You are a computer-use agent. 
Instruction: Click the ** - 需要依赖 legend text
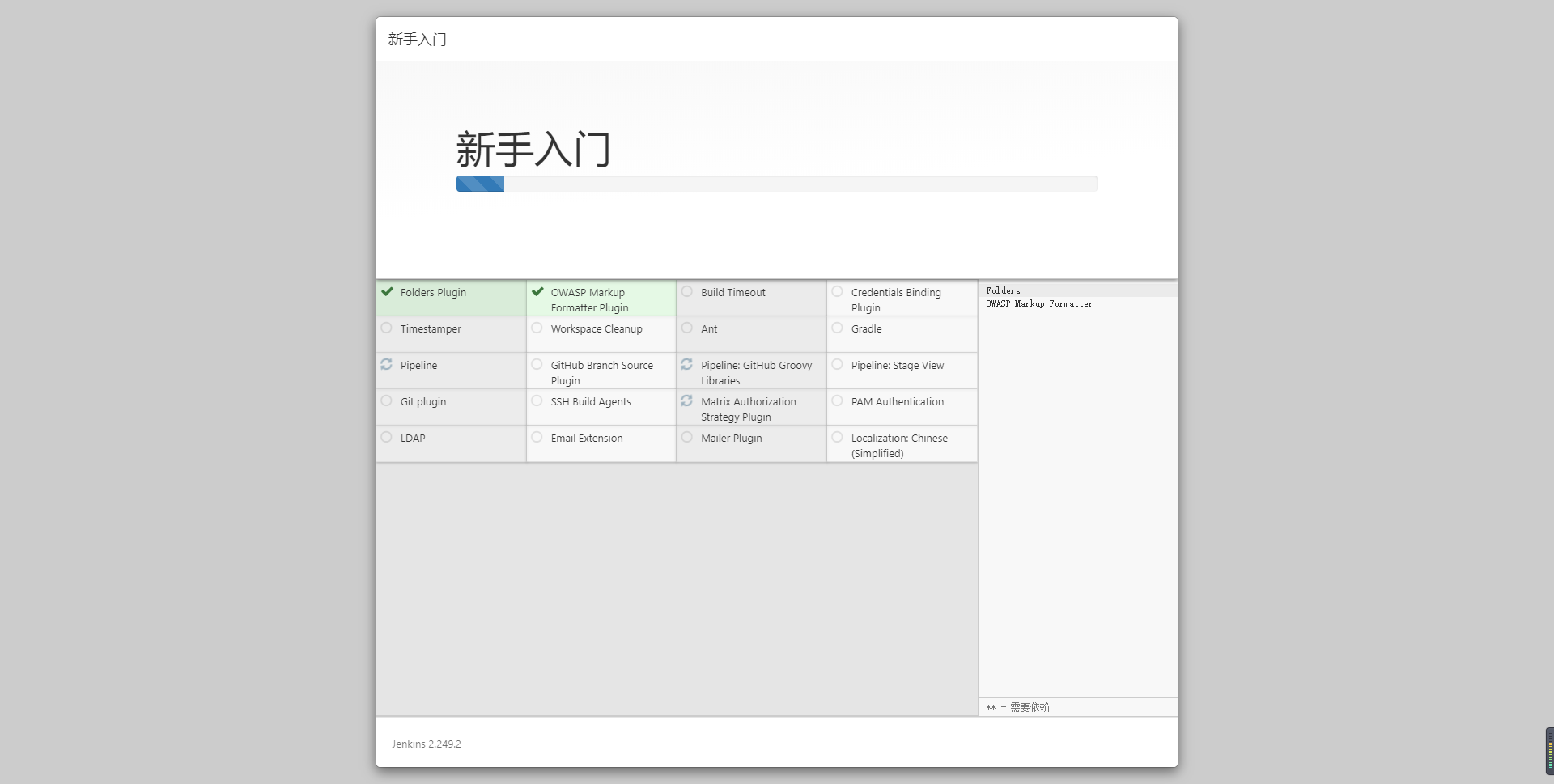tap(1017, 707)
